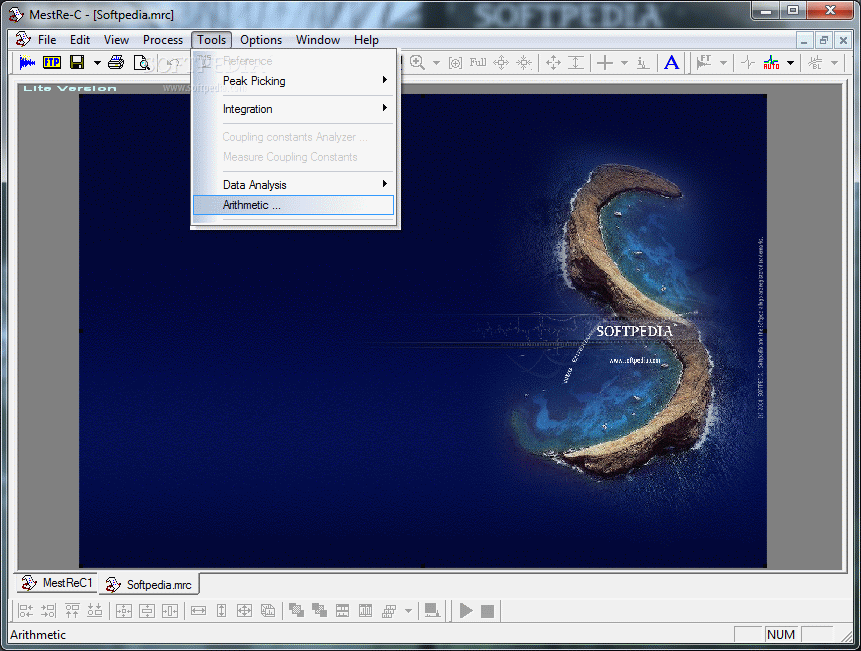
Task: Print using the printer icon
Action: [x=116, y=63]
